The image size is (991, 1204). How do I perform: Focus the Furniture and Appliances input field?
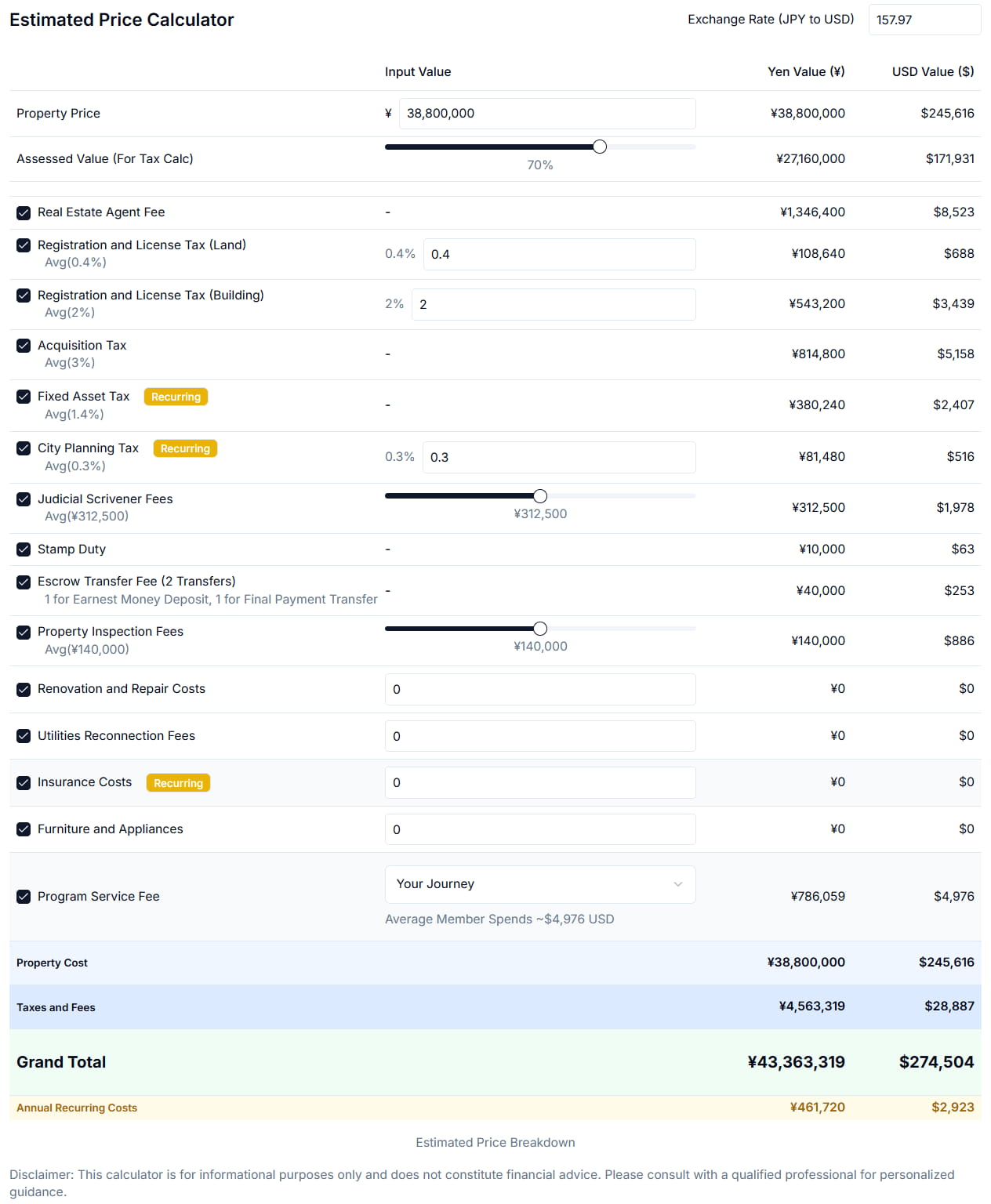[539, 829]
